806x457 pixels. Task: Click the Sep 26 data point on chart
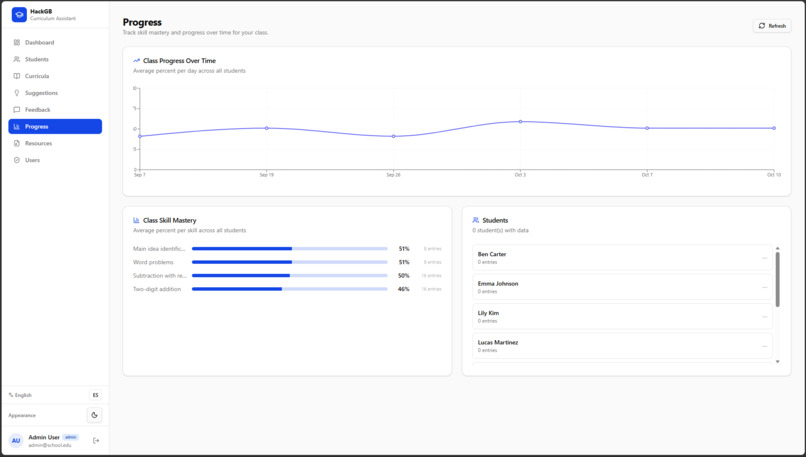coord(394,136)
